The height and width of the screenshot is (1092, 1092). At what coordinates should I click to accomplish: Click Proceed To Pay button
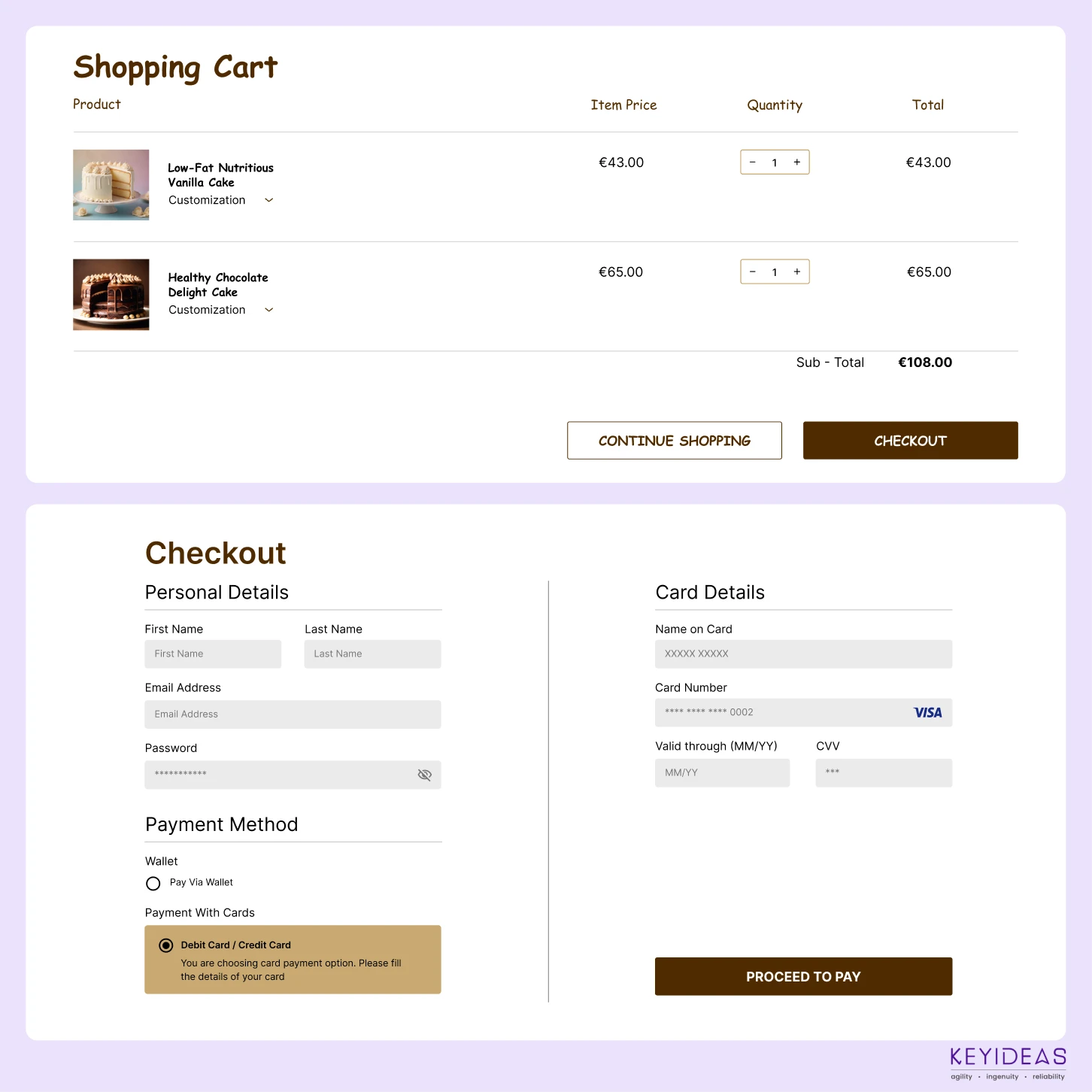pyautogui.click(x=803, y=976)
